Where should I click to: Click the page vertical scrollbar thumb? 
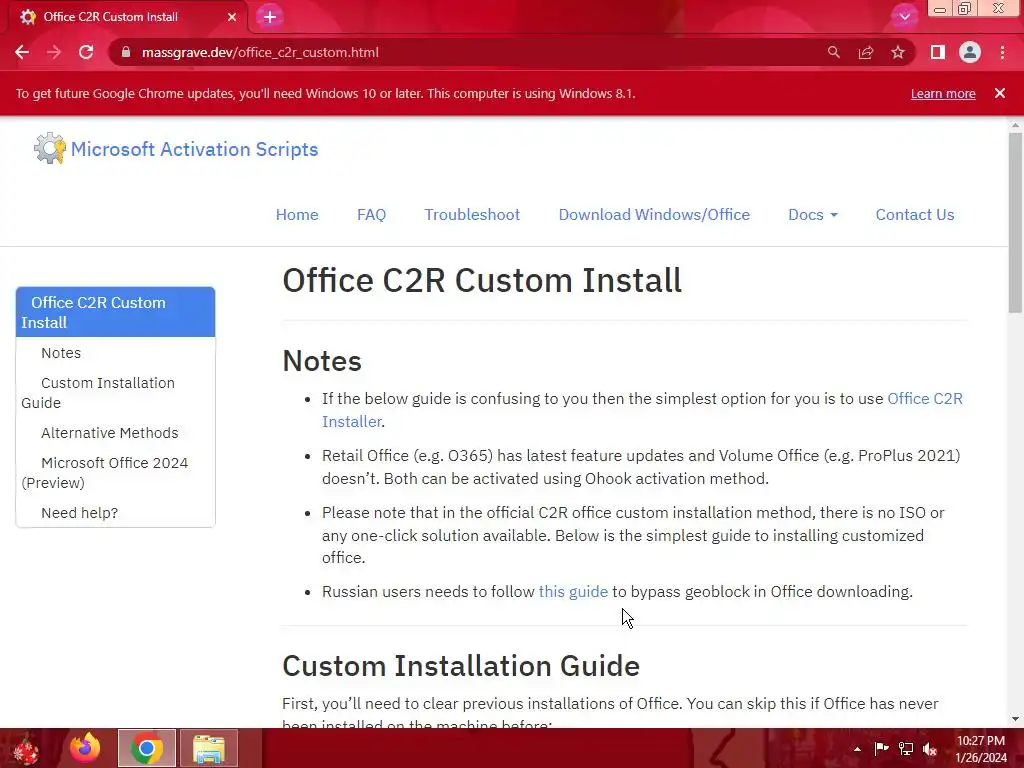[1016, 222]
